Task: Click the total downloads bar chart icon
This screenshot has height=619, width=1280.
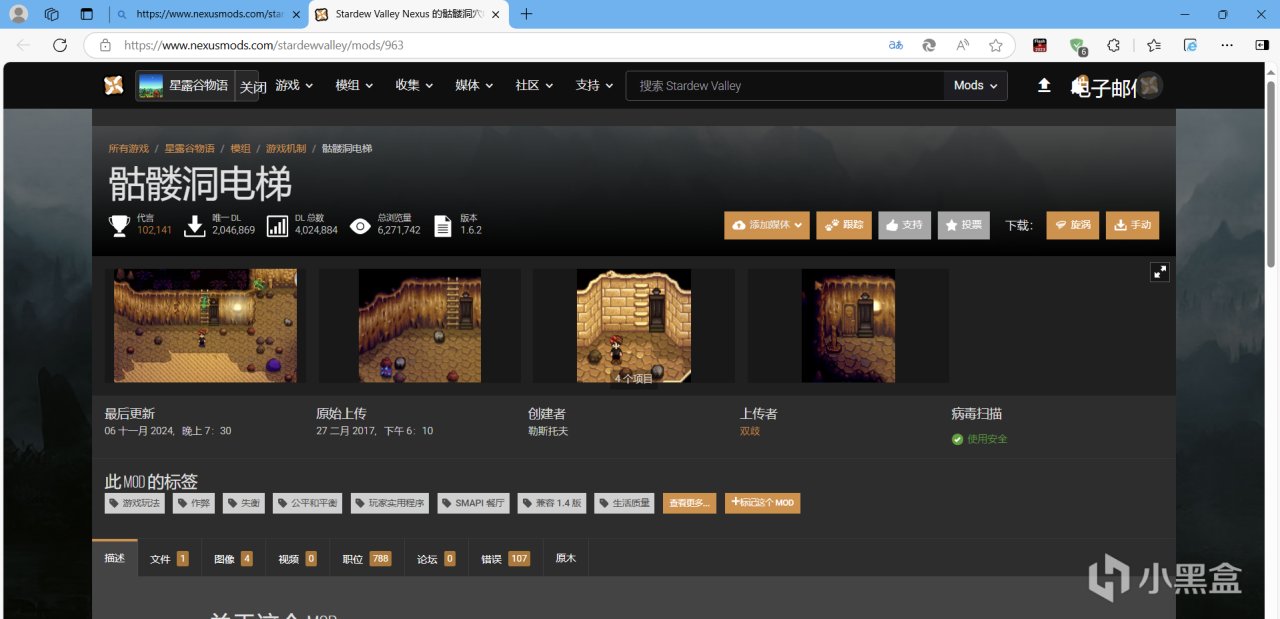Action: [277, 225]
